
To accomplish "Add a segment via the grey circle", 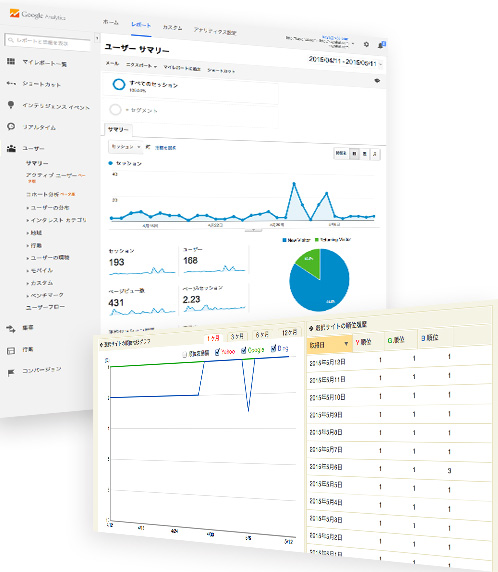I will 115,109.
